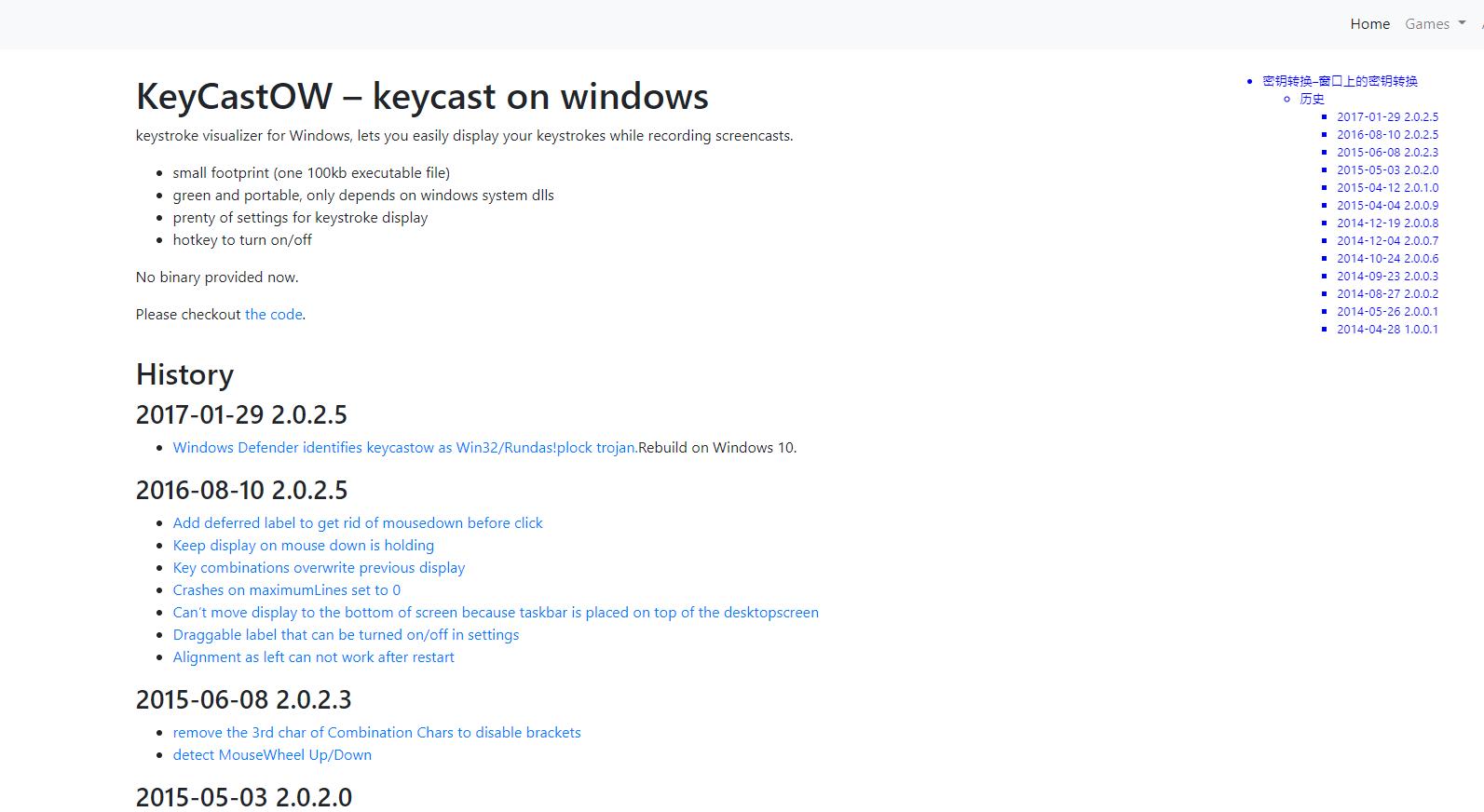Go to 2015-04-12 2.0.1.0 in contents
This screenshot has height=812, width=1484.
point(1387,187)
